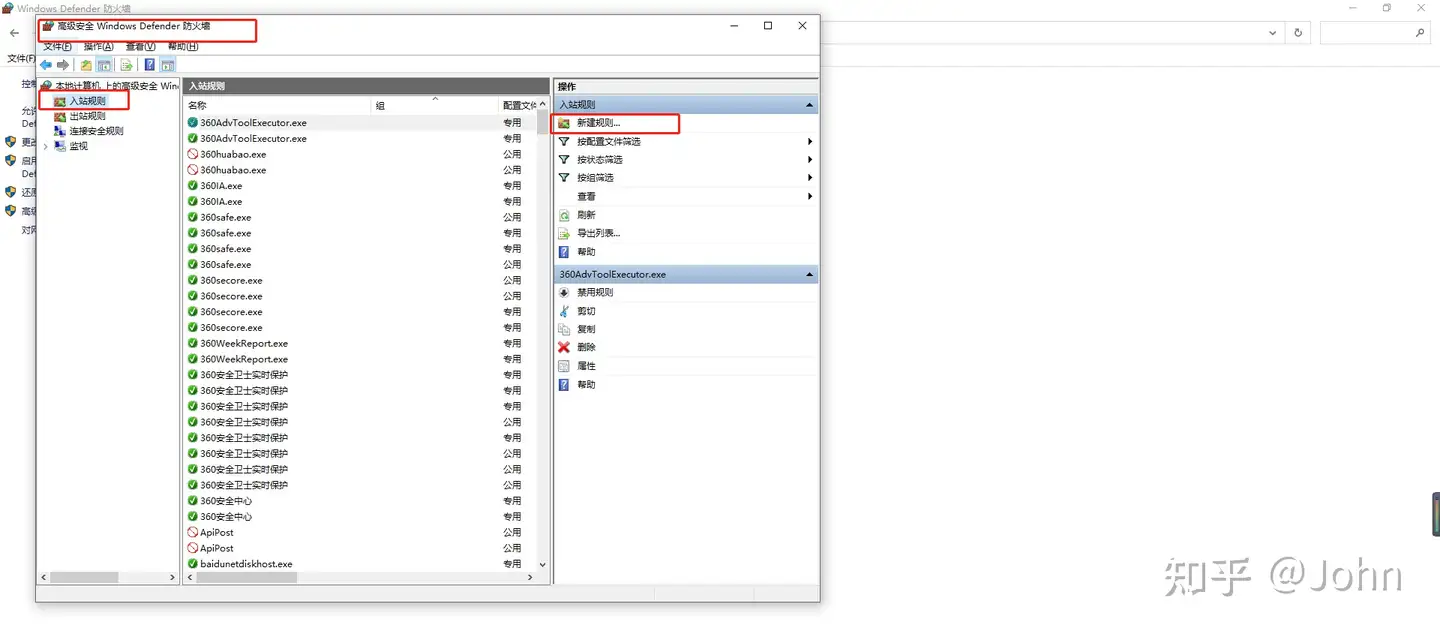Collapse the 360AdvToolExecutor.exe actions section

click(x=810, y=274)
